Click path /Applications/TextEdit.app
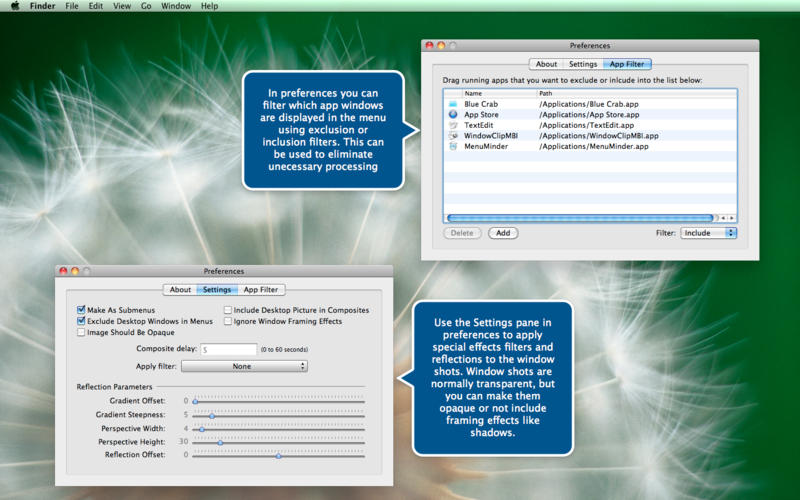Viewport: 800px width, 500px height. pos(587,125)
